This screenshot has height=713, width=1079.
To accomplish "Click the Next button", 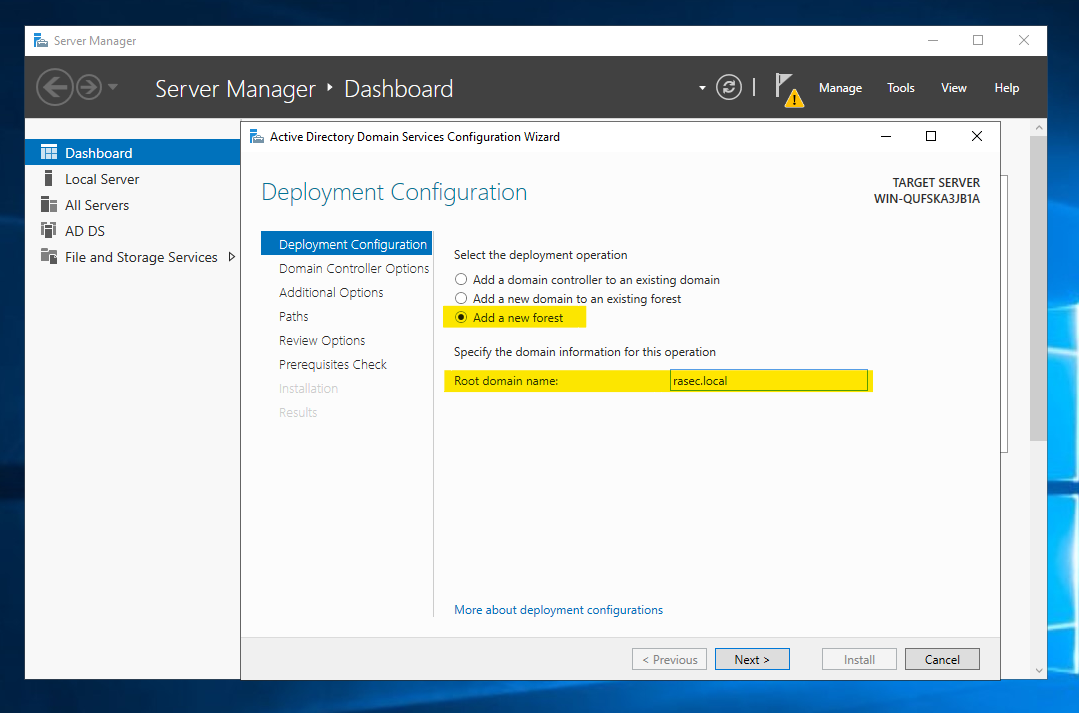I will pos(752,659).
